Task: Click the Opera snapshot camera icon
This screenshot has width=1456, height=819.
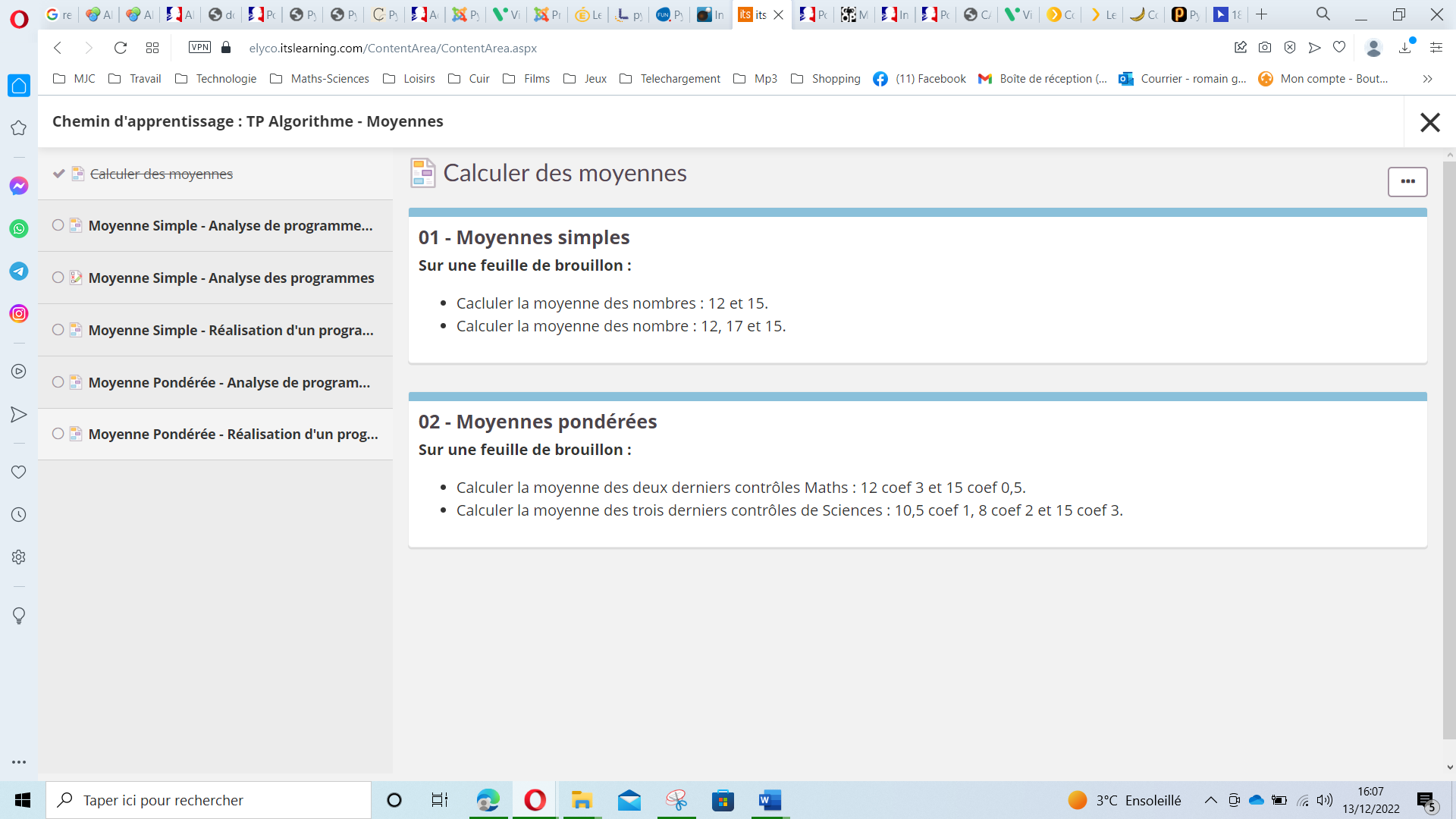Action: pyautogui.click(x=1265, y=48)
